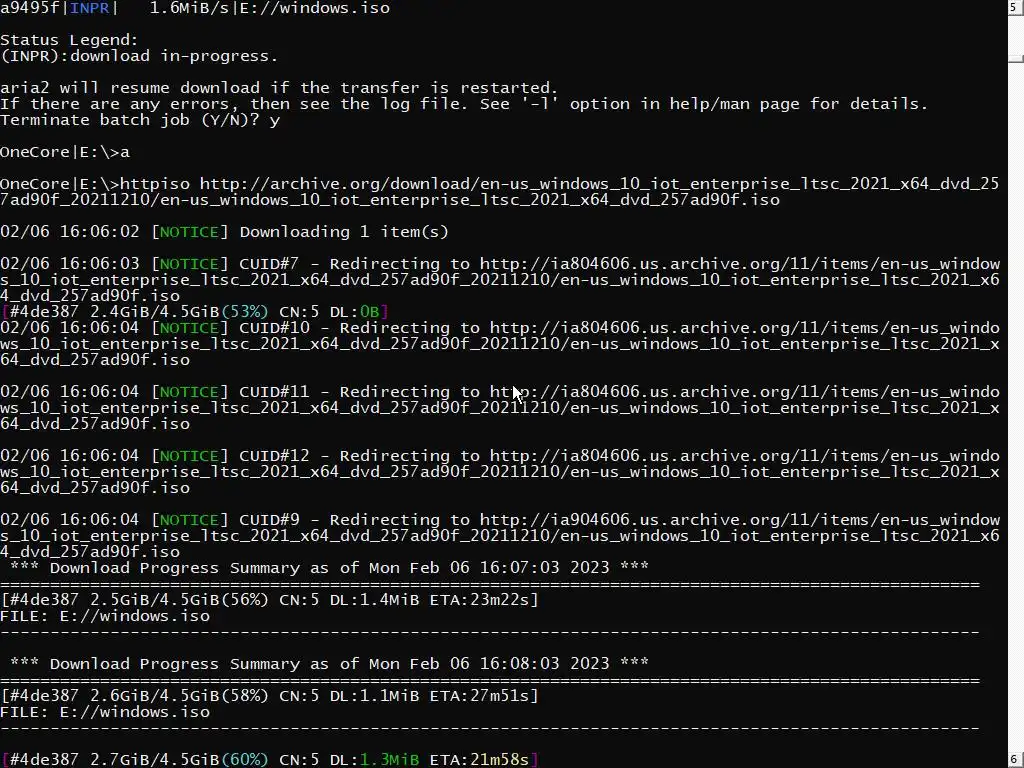
Task: Click the scrollbar down arrow button labeled 6
Action: (1016, 760)
